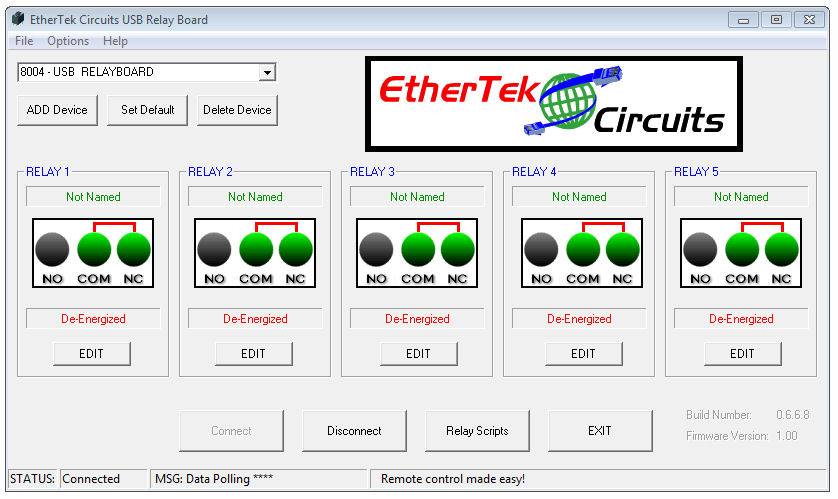This screenshot has width=838, height=499.
Task: Open the Options menu
Action: point(68,41)
